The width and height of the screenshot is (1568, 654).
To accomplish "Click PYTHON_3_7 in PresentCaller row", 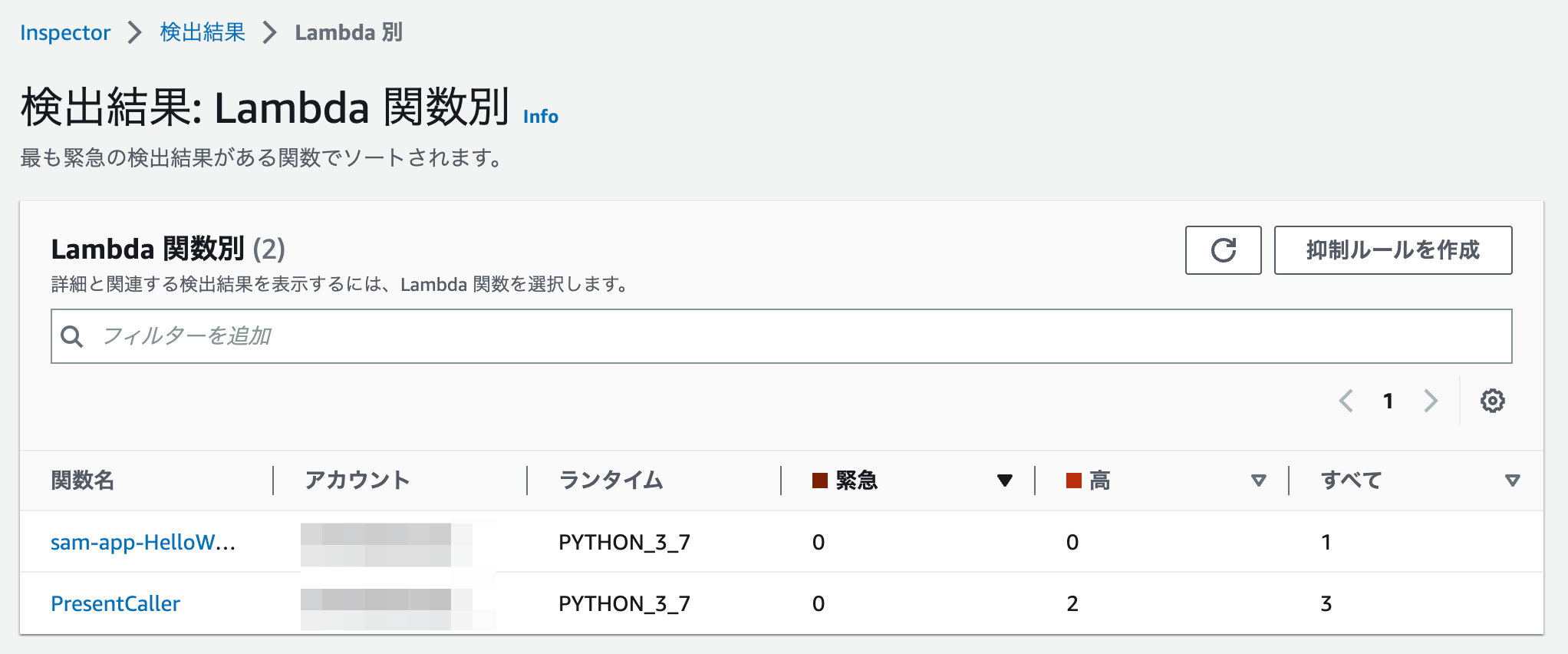I will [x=624, y=604].
